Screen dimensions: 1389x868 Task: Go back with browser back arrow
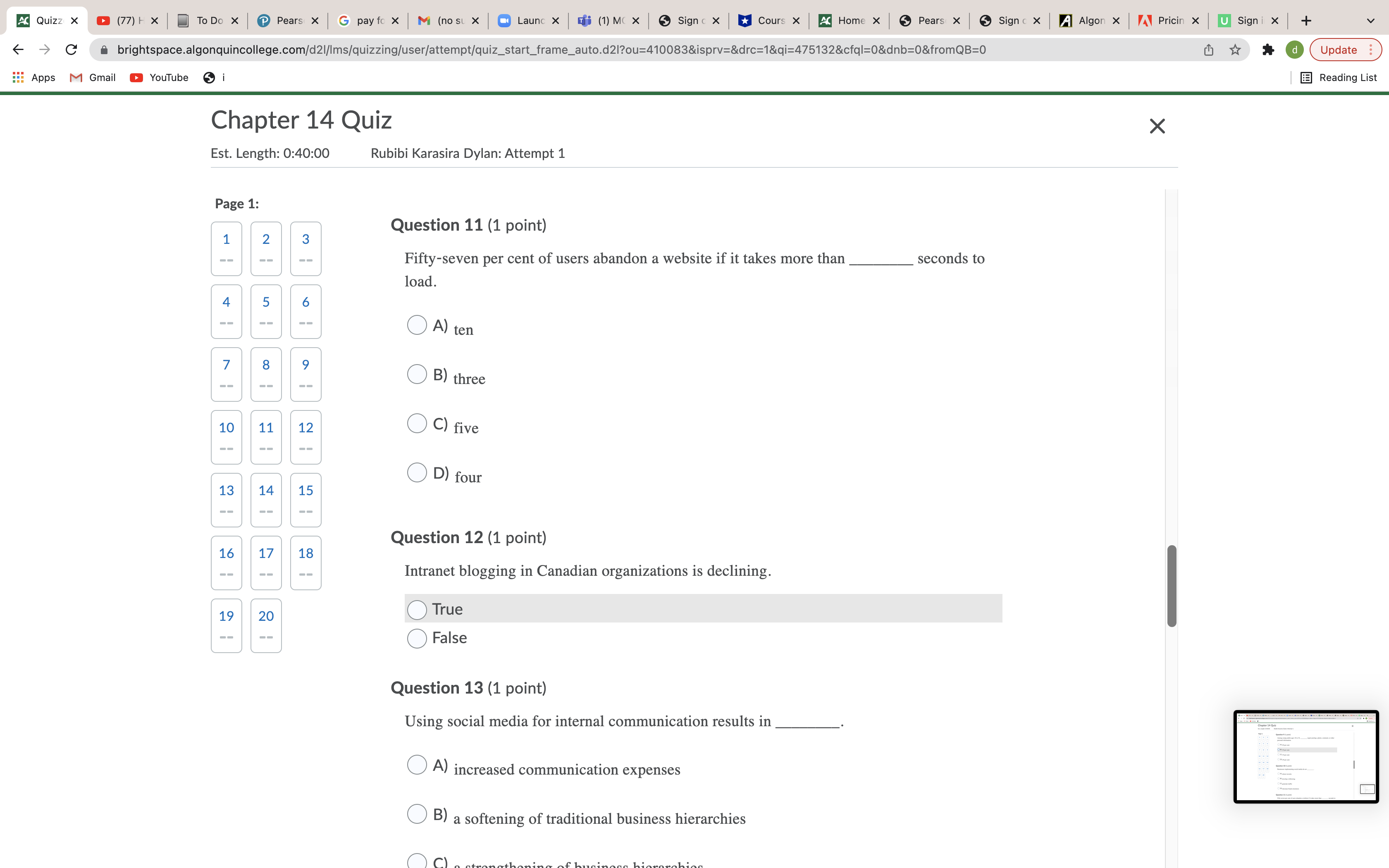[18, 50]
